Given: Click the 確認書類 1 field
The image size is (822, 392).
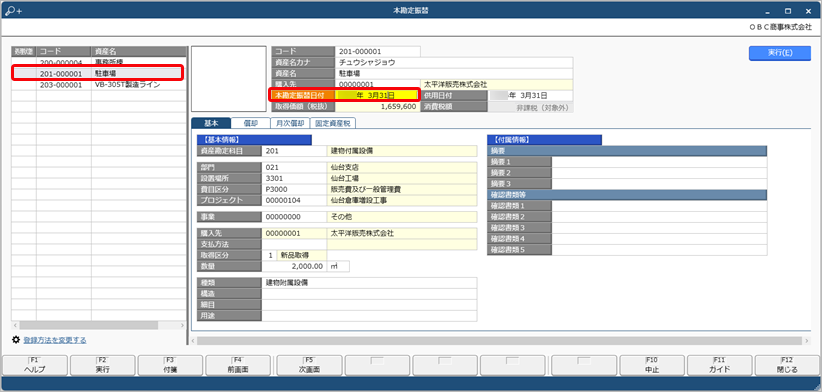Looking at the screenshot, I should 659,206.
